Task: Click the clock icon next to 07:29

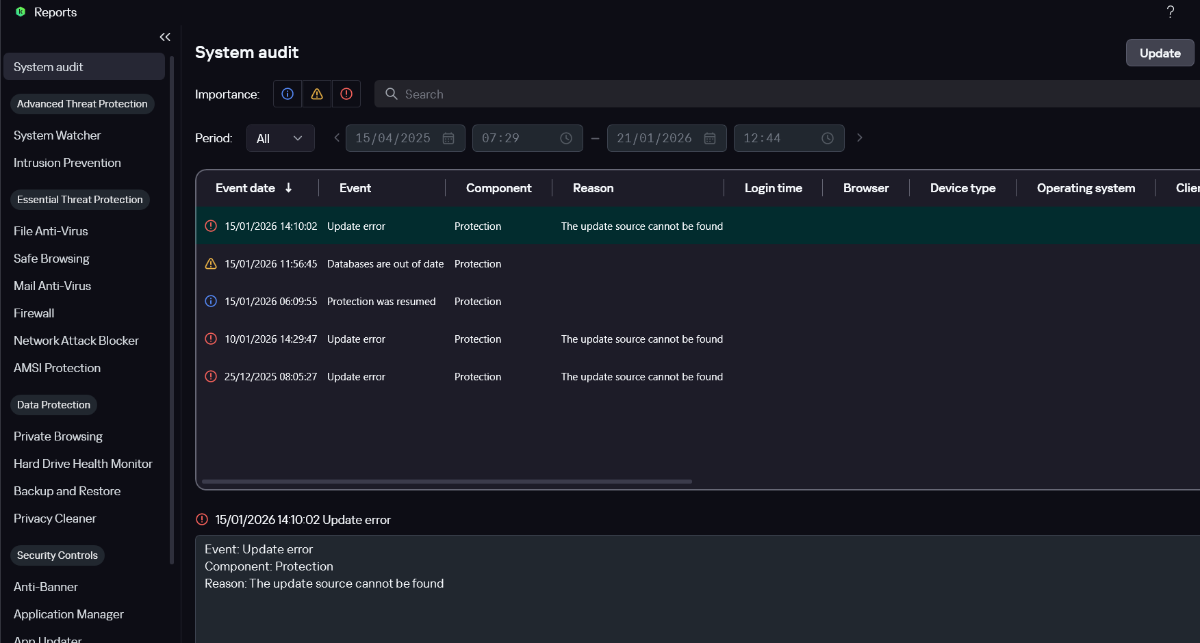Action: (x=566, y=138)
